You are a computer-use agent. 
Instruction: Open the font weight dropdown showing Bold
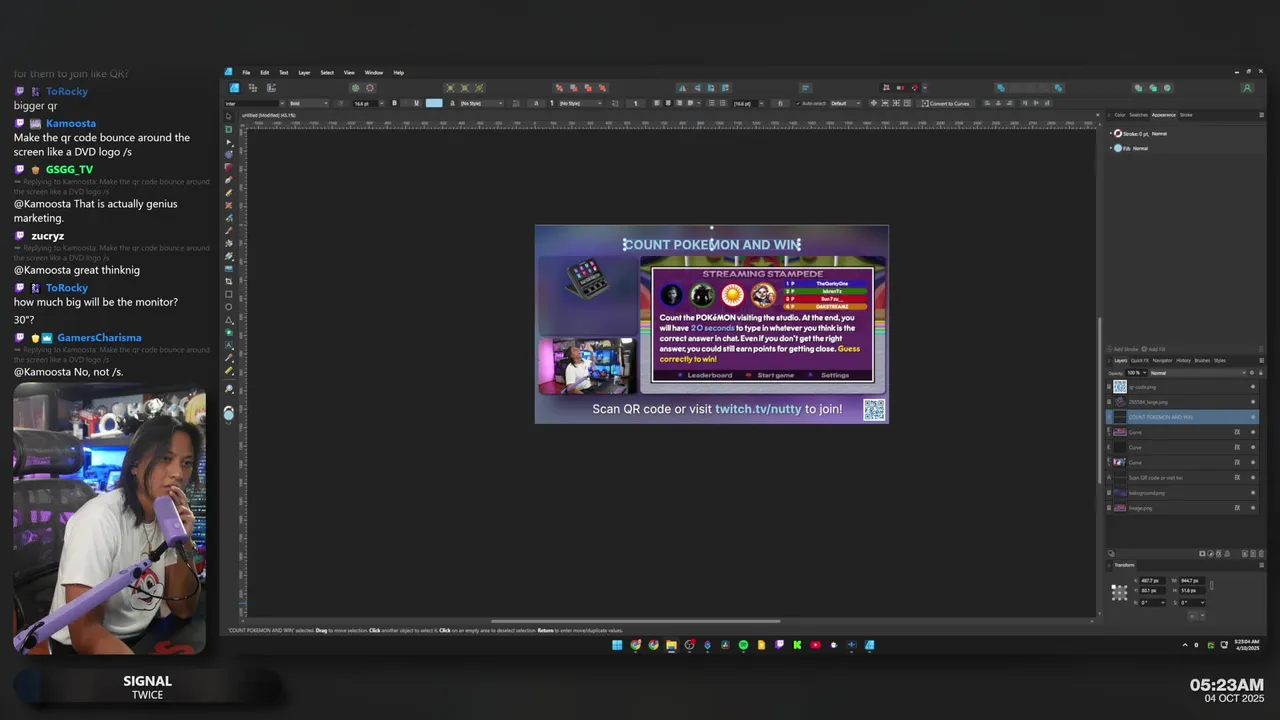point(308,103)
